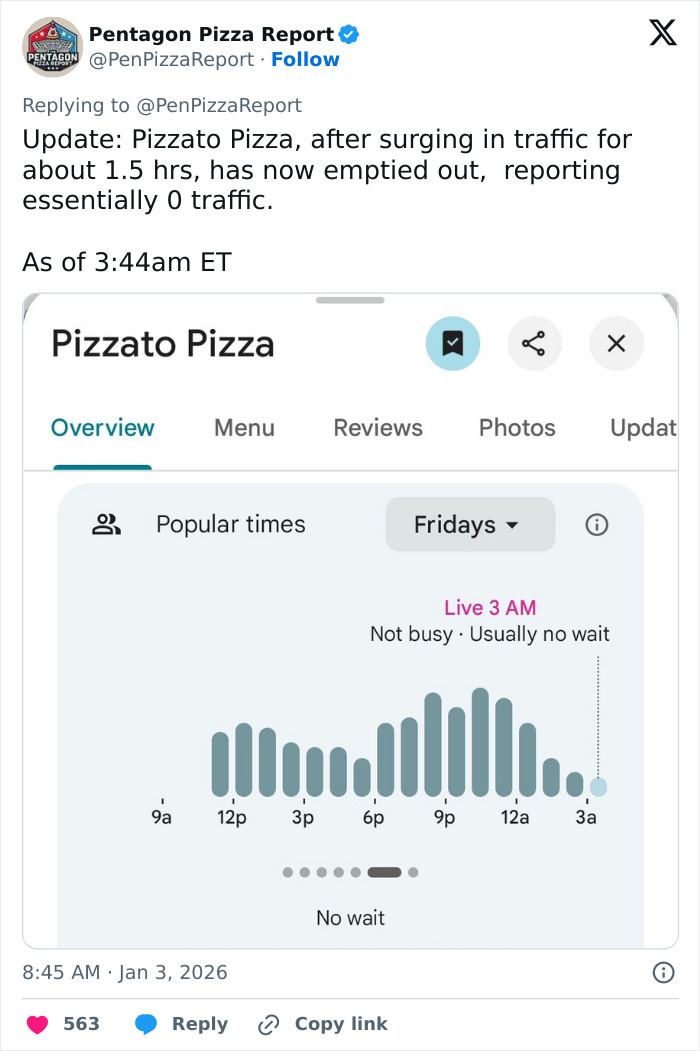Follow the @PenPizzaReport account

pos(305,59)
